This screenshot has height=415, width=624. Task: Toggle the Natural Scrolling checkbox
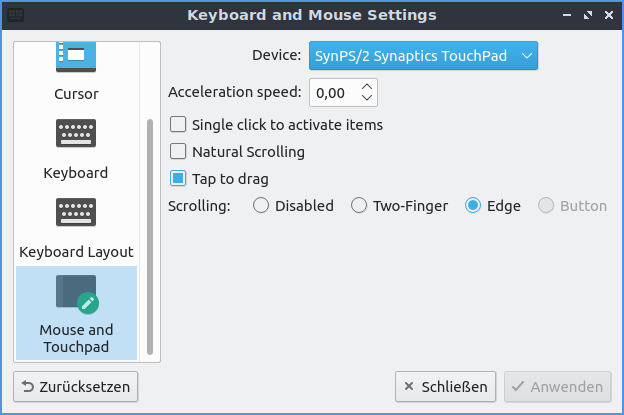[178, 152]
